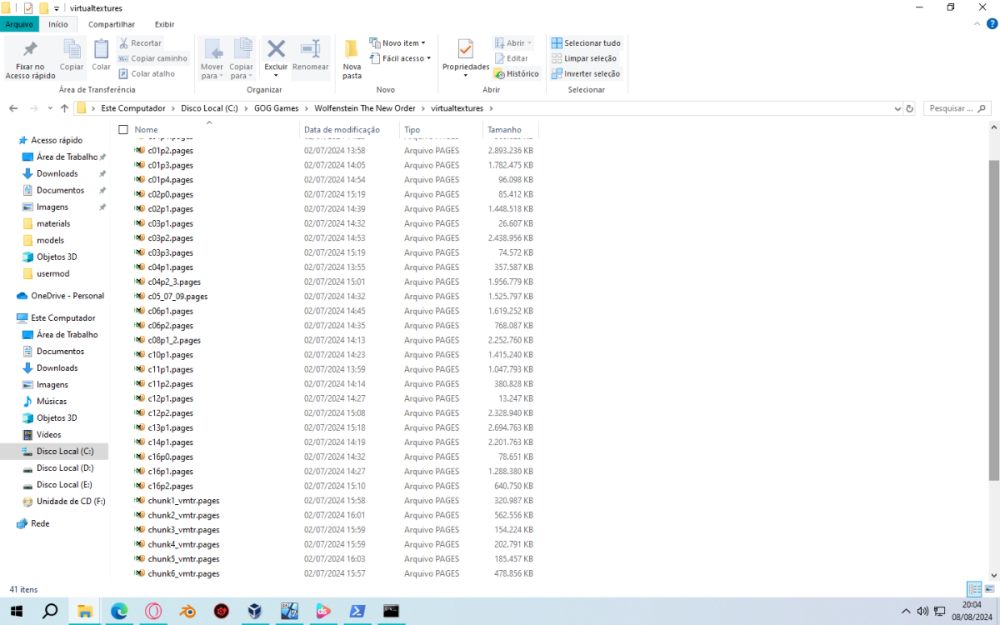Click the up-arrow parent folder button
Viewport: 1000px width, 625px height.
64,108
